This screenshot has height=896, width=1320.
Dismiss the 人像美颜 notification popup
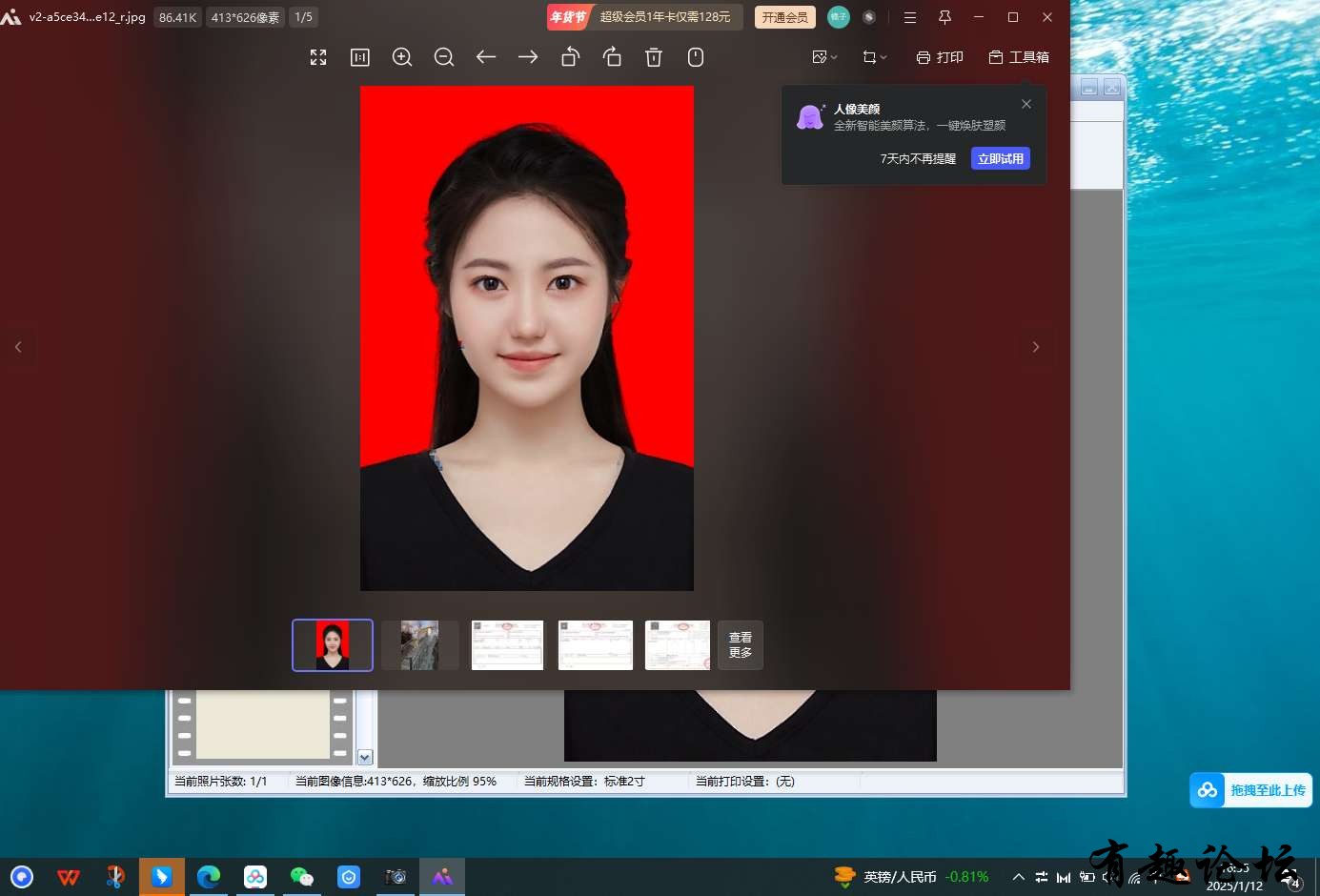pos(1026,104)
